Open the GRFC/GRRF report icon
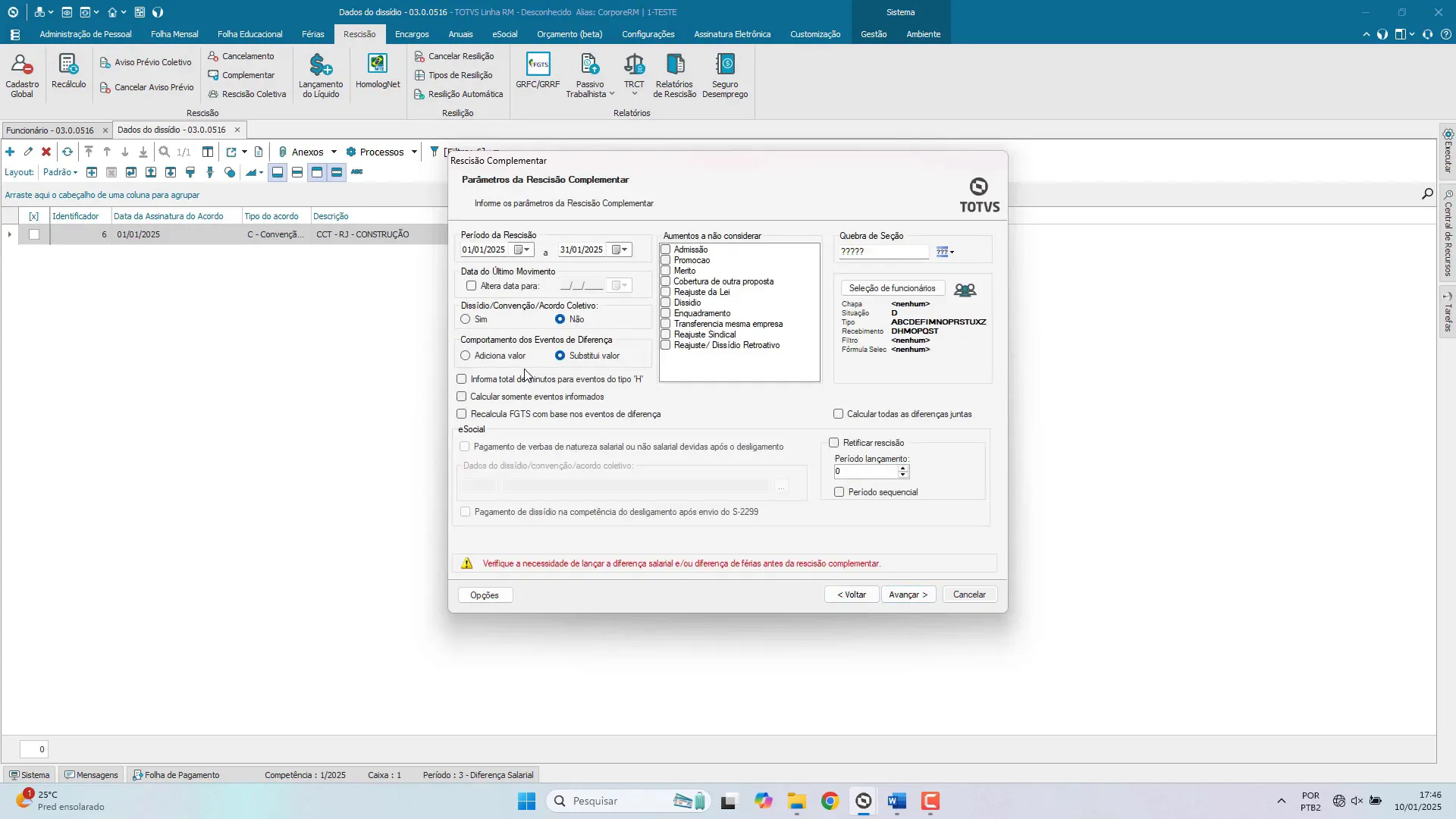Screen dimensions: 1456x819 (538, 72)
